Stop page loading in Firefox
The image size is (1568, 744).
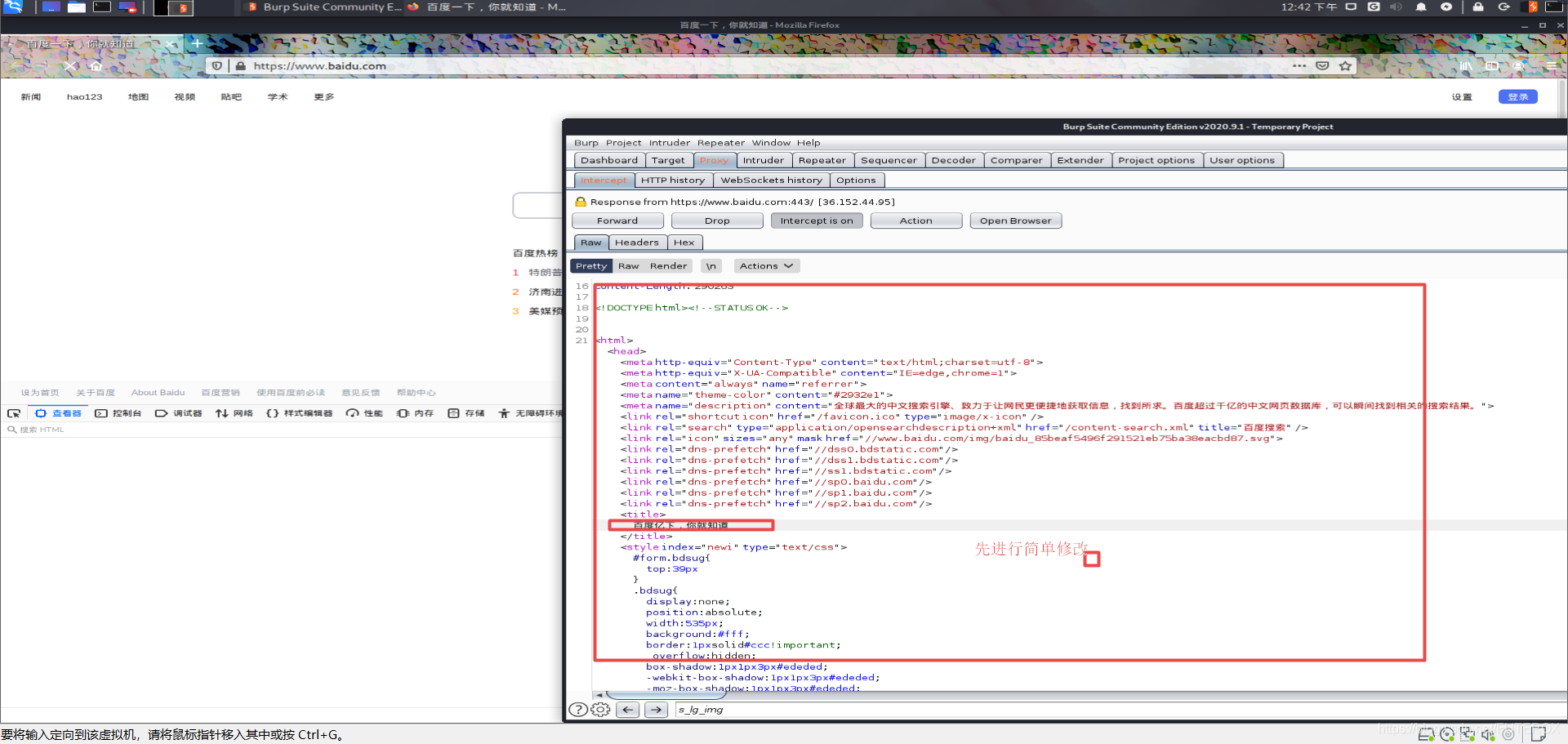click(x=70, y=66)
